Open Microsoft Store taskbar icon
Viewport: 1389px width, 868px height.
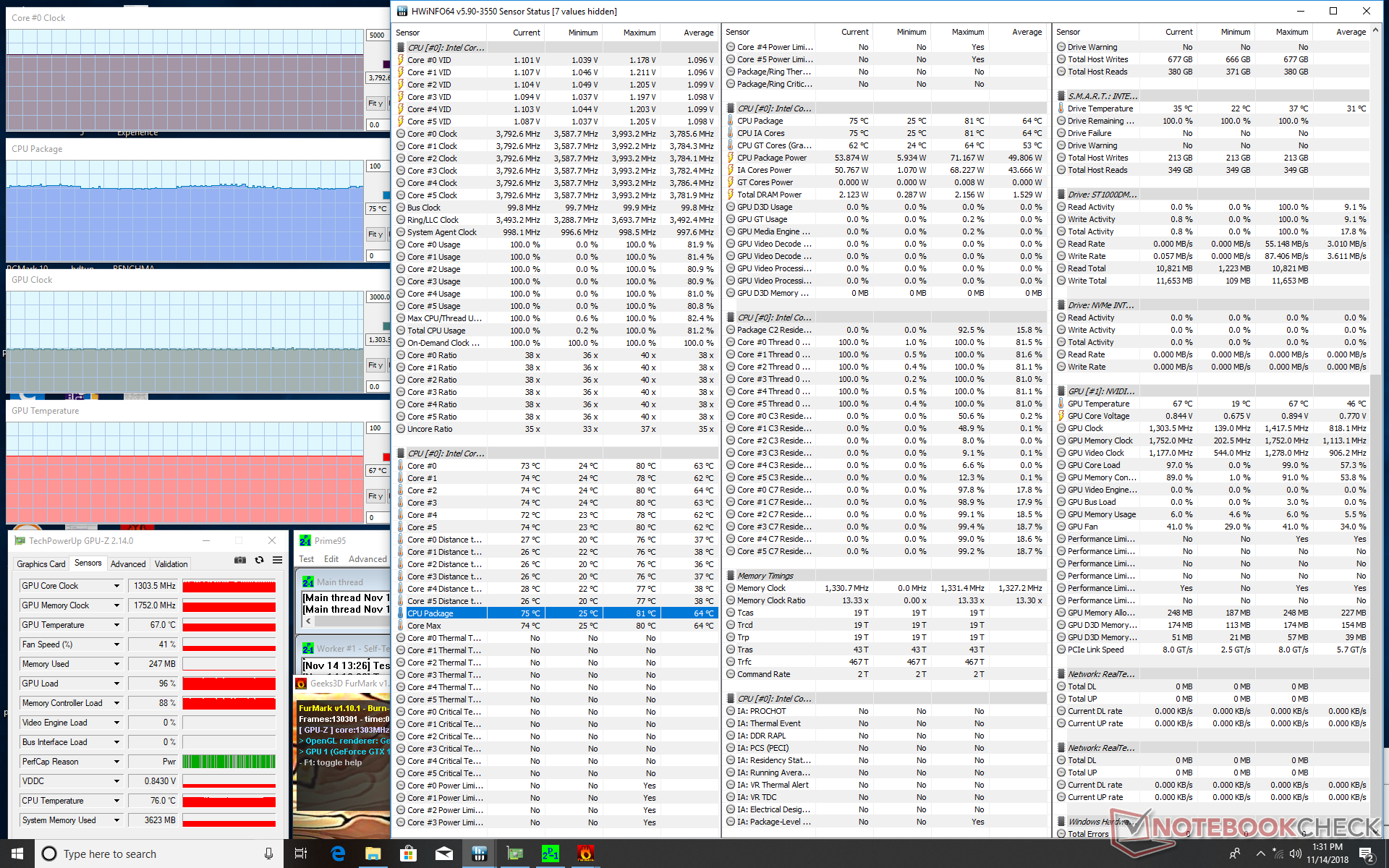(409, 854)
